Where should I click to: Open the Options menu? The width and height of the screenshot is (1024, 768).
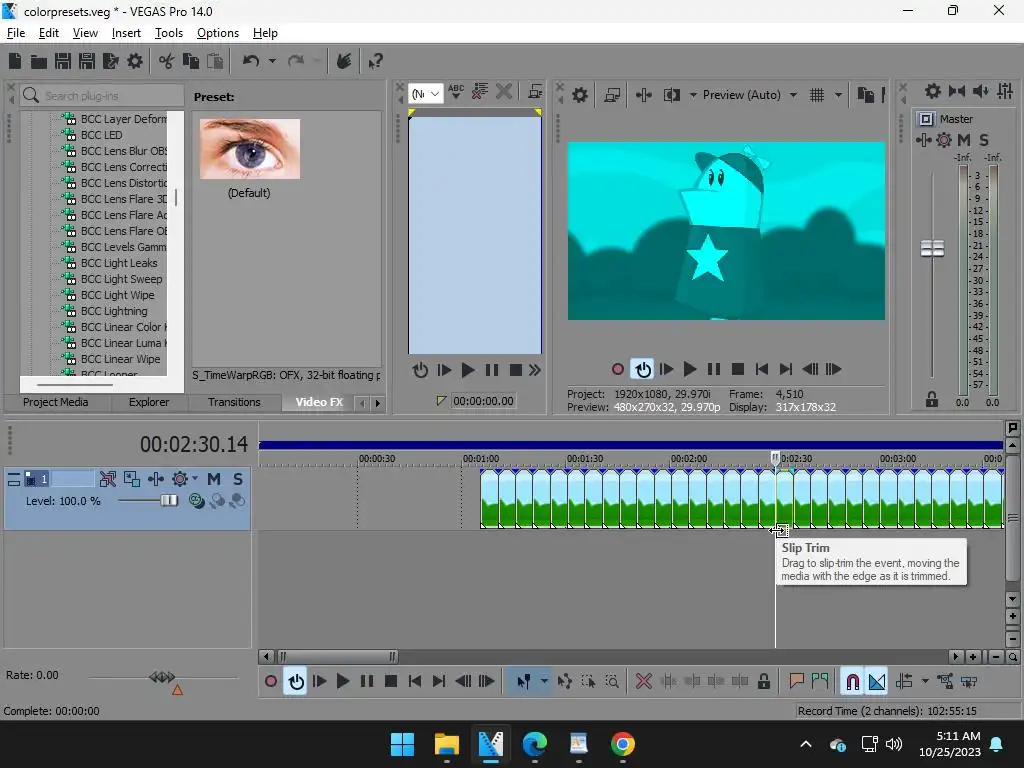pyautogui.click(x=217, y=33)
